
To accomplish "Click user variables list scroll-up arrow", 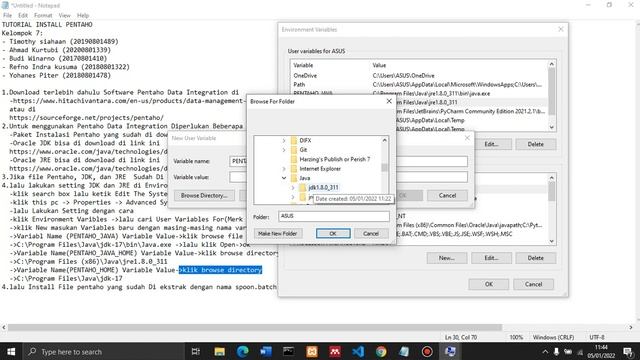I will (552, 64).
